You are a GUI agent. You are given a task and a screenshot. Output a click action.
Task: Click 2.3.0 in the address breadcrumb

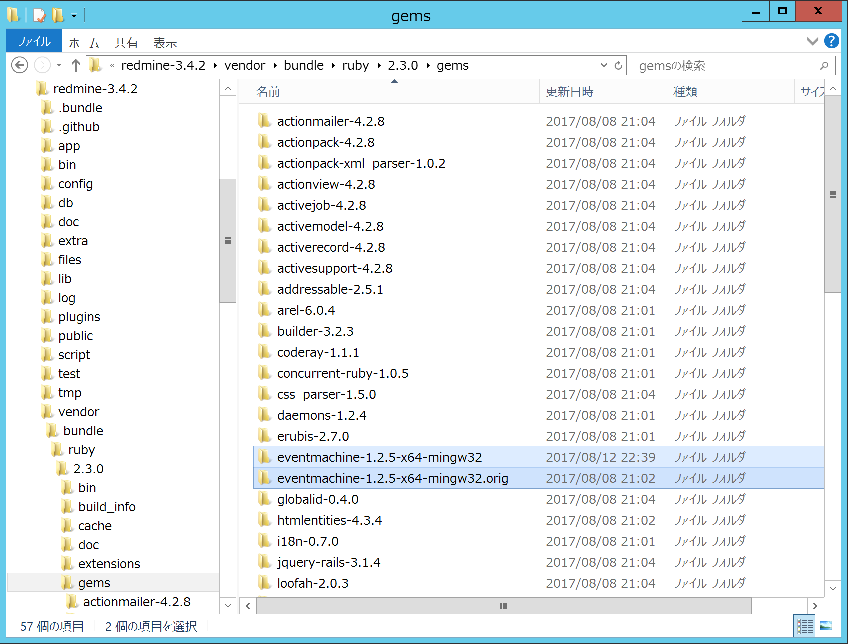point(403,65)
